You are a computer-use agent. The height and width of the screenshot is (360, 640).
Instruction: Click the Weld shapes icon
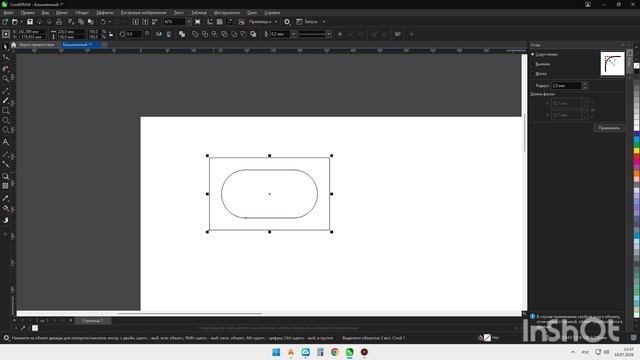(195, 34)
